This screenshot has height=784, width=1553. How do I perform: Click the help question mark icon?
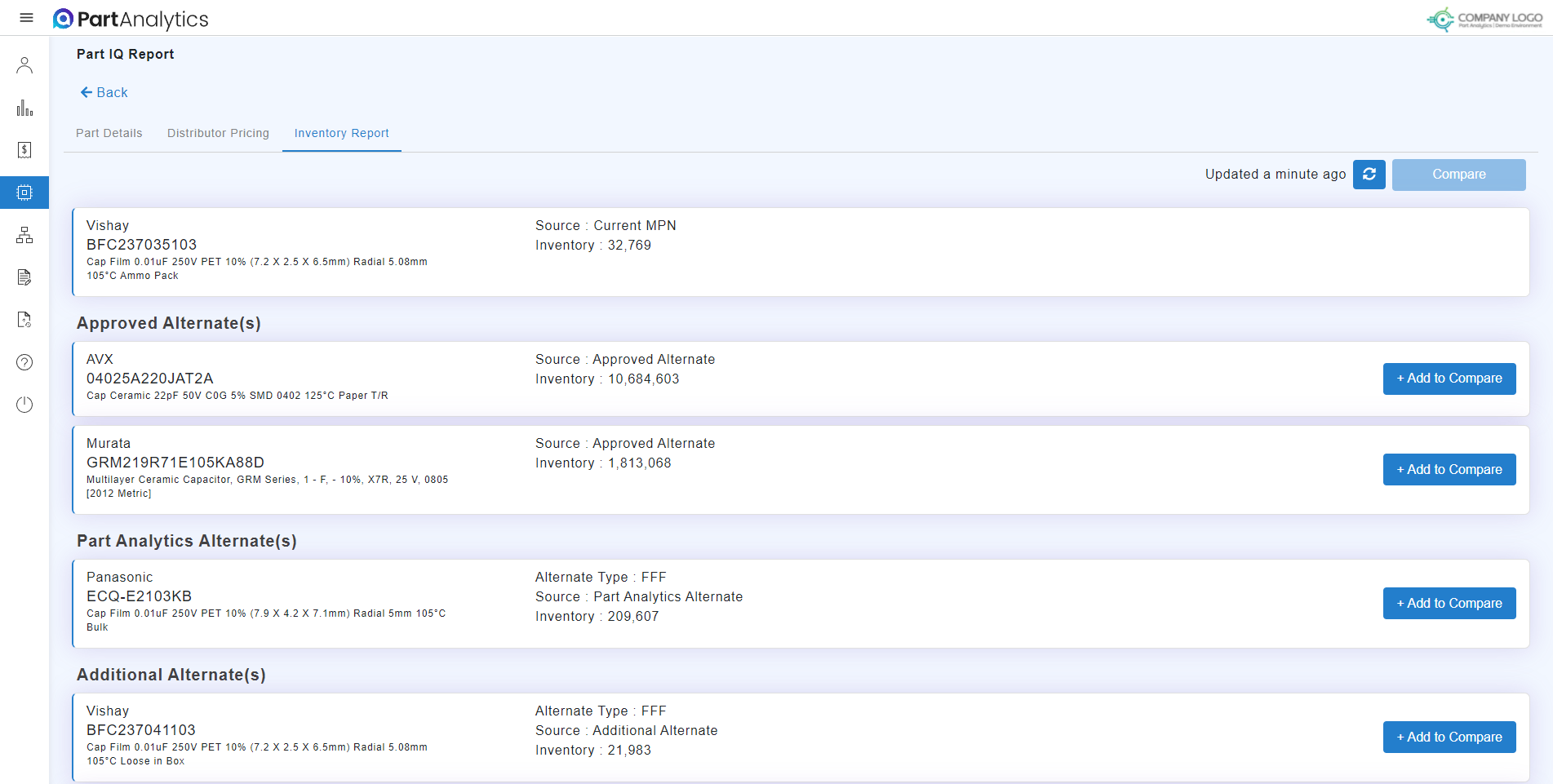point(24,362)
